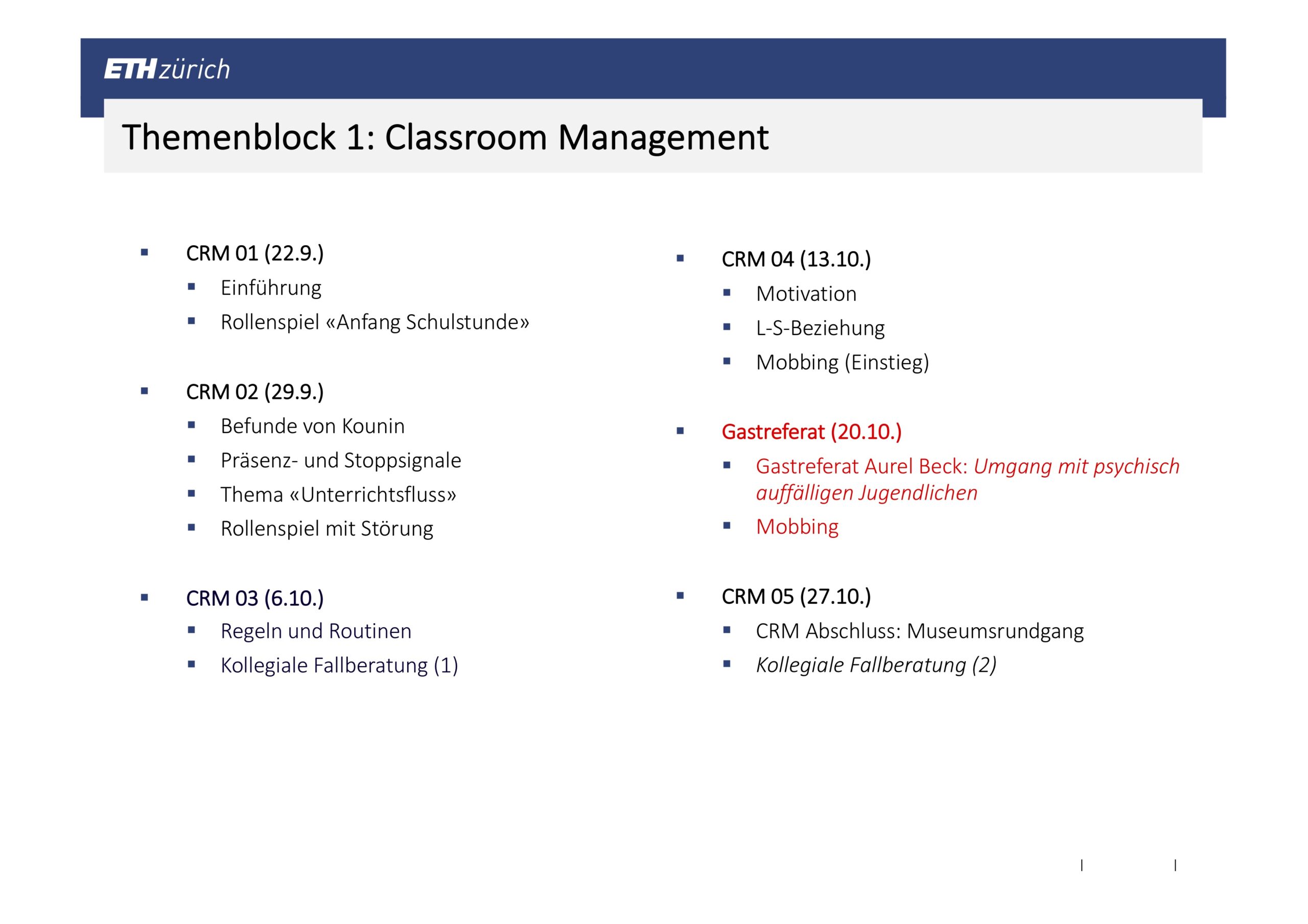Screen dimensions: 1308x924
Task: Select the CRM 04 (13.10.) heading
Action: [x=796, y=259]
